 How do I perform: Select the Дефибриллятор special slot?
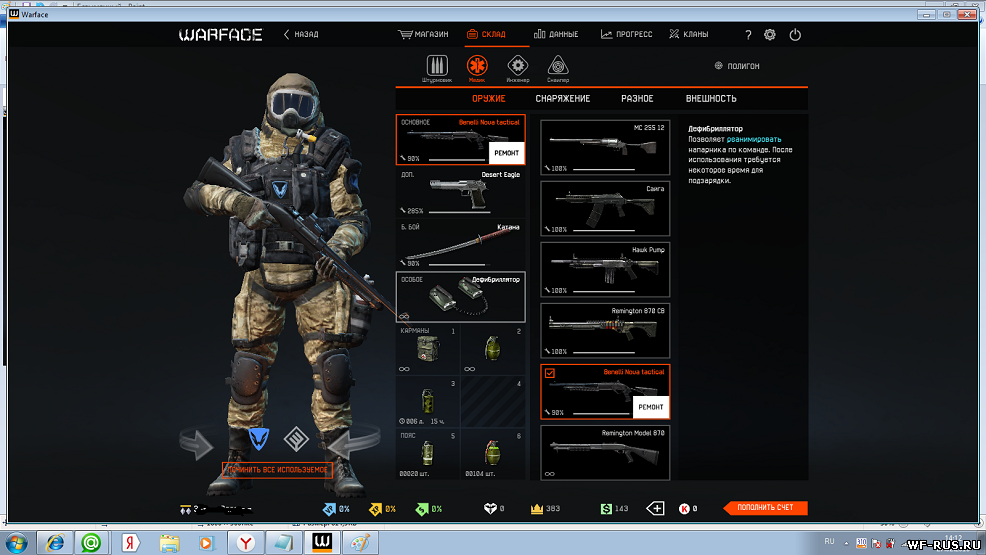coord(460,297)
